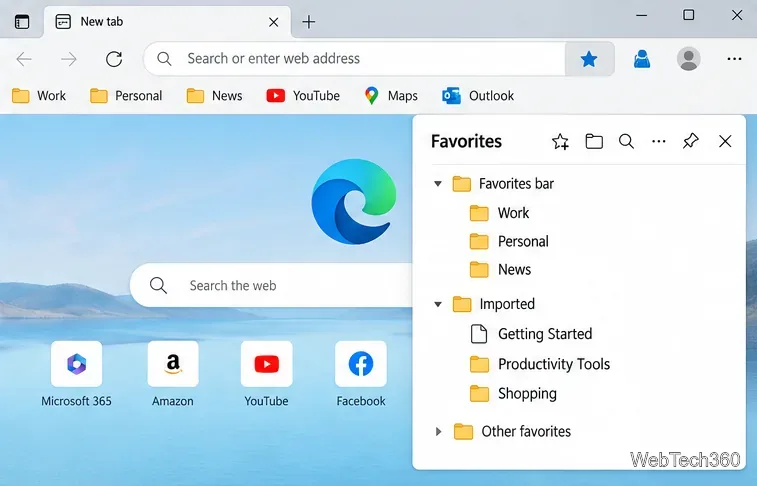
Task: Go forward using the forward arrow
Action: coord(69,59)
